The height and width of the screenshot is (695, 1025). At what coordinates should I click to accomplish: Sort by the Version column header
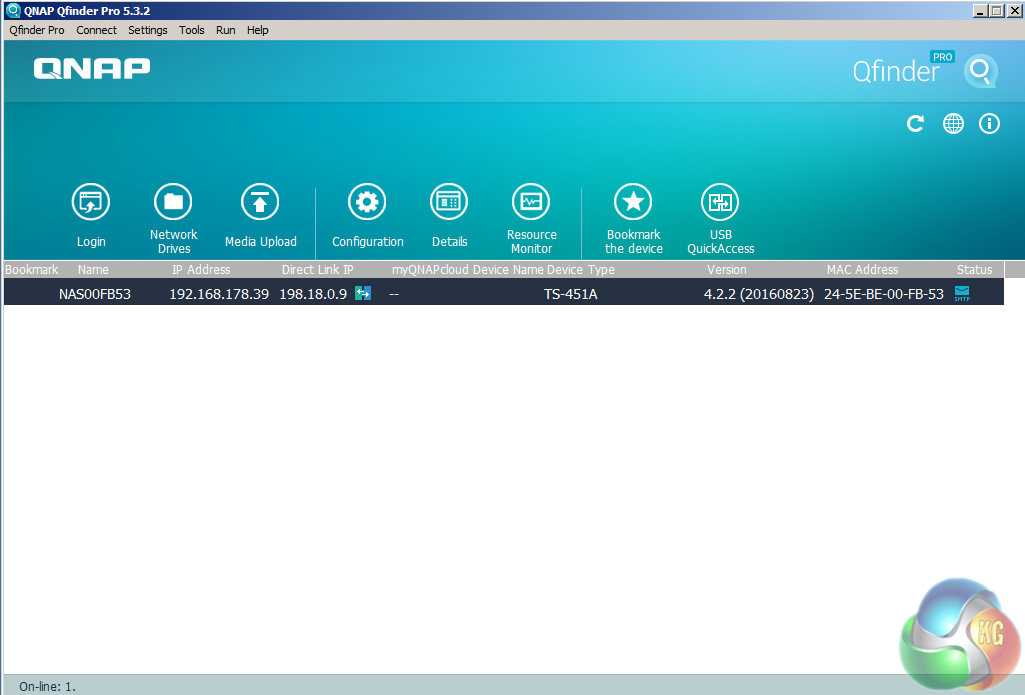pyautogui.click(x=726, y=269)
